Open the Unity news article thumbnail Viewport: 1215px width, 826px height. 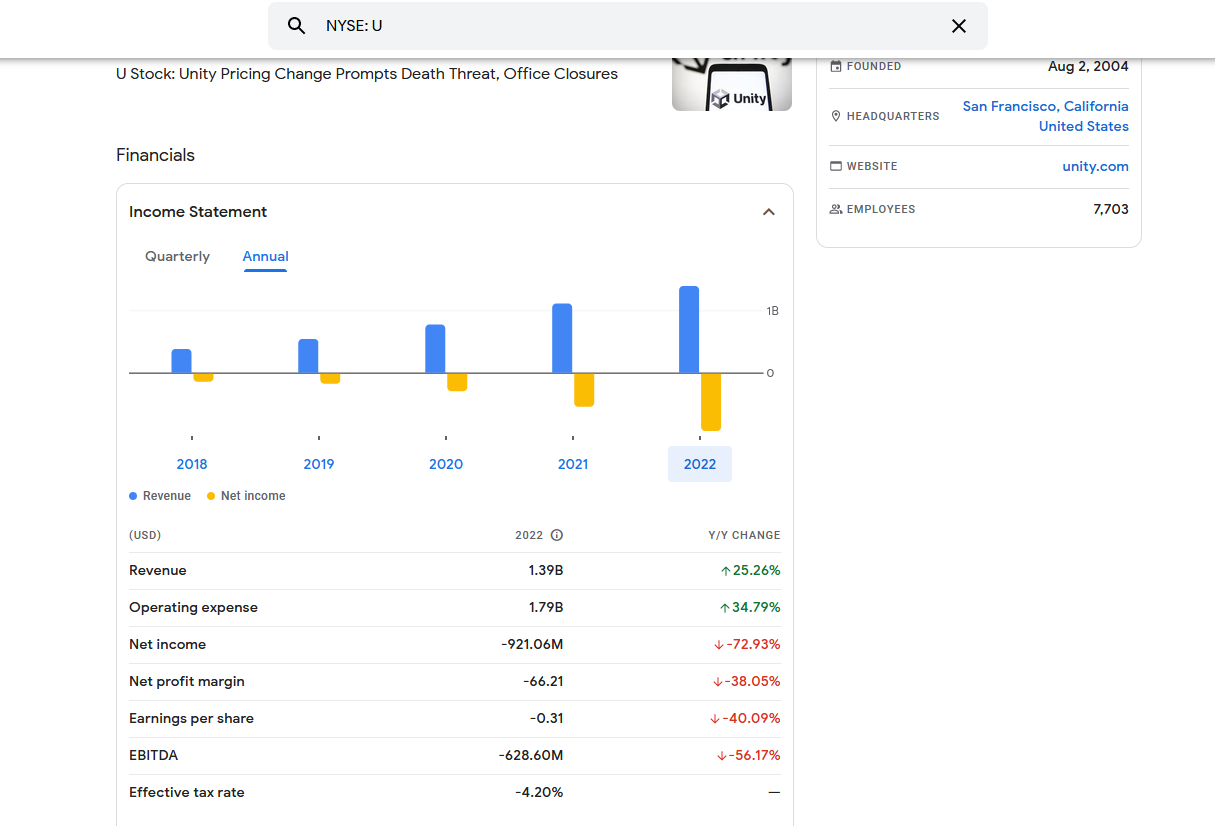(x=732, y=84)
